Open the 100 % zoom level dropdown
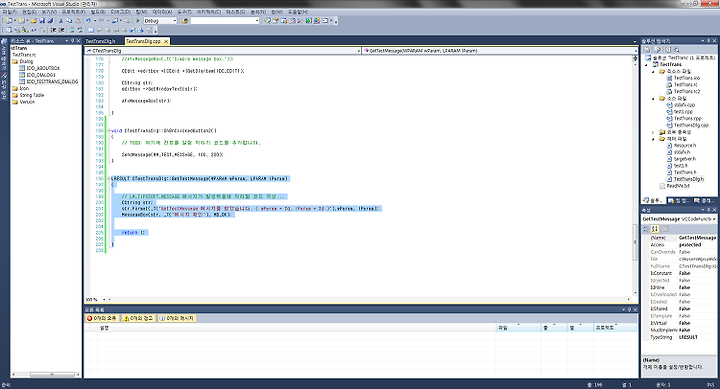 (x=104, y=299)
